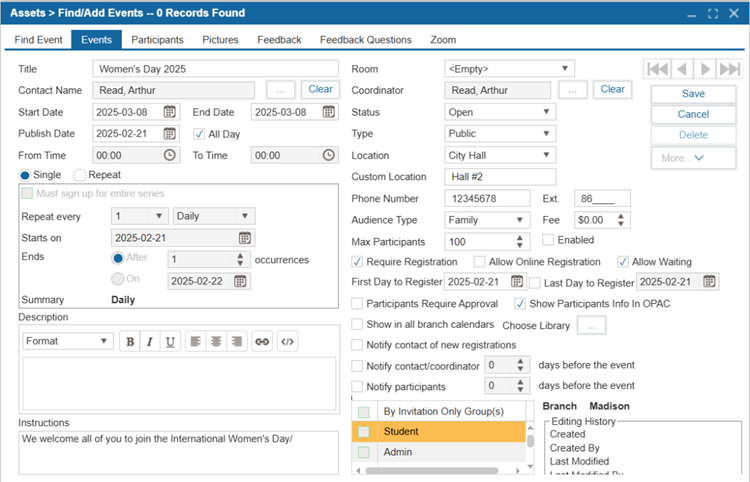Click the groups list horizontal scrollbar

431,471
